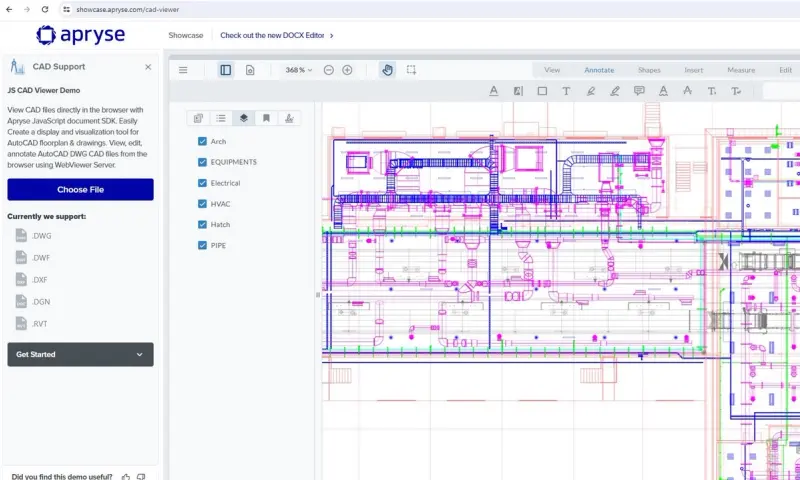Disable the PIPE layer checkbox
The width and height of the screenshot is (800, 480).
point(203,245)
